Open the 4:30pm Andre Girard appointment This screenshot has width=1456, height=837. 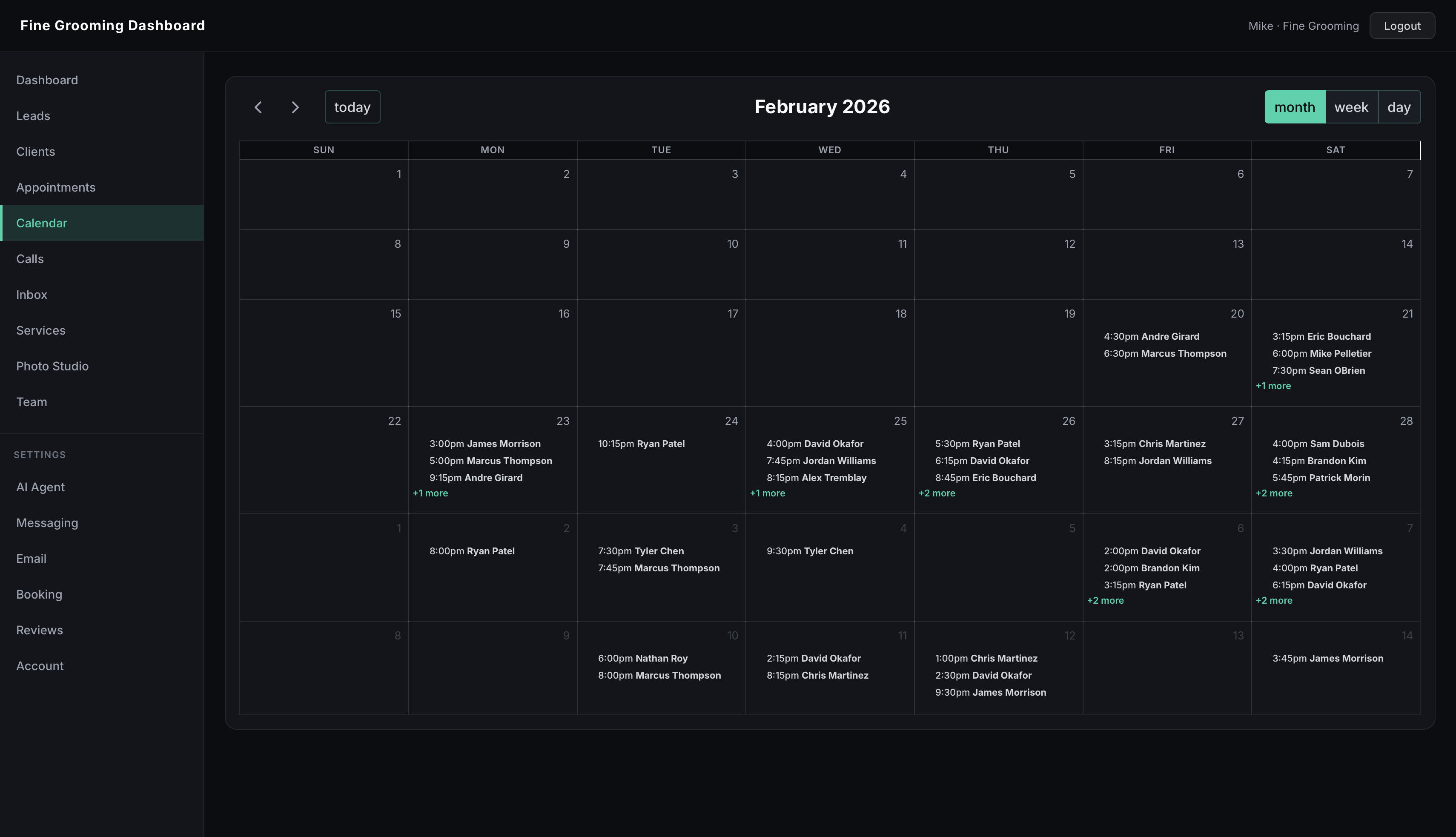(1151, 336)
